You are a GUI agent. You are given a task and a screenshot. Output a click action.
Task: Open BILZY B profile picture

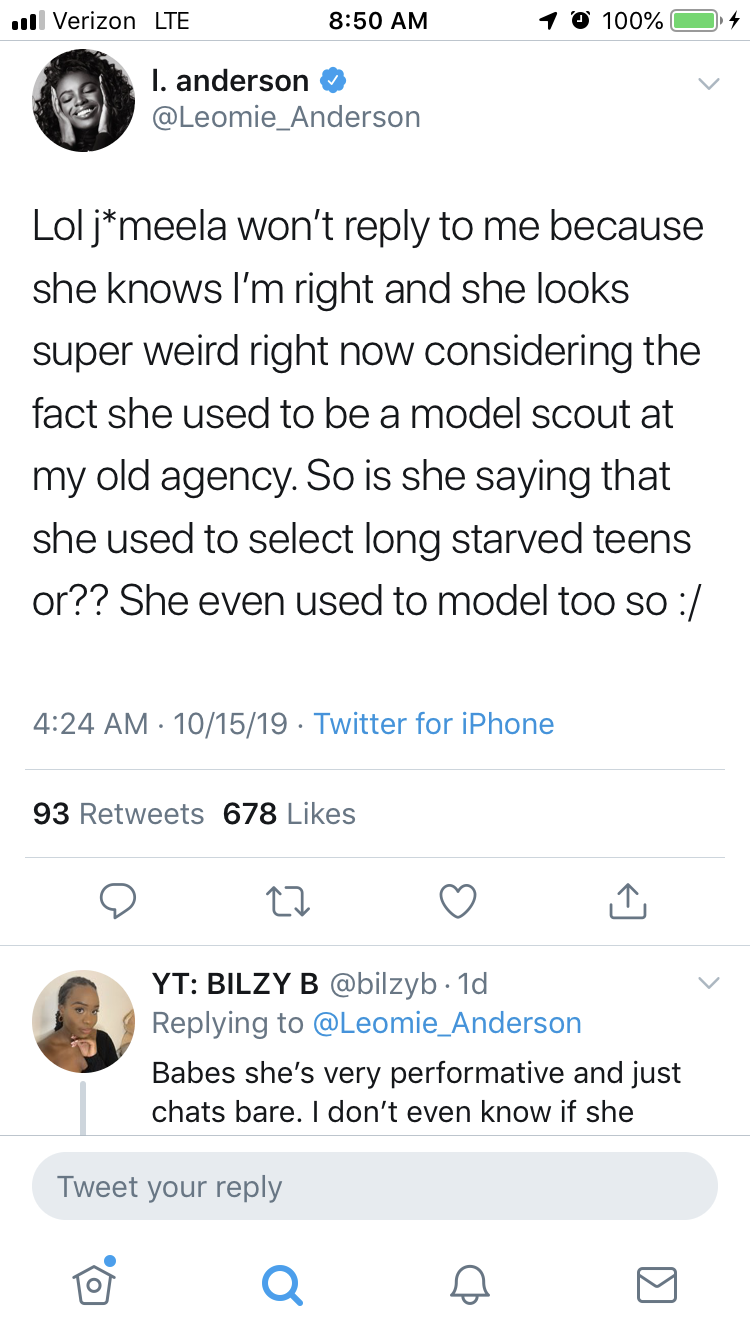point(83,1021)
